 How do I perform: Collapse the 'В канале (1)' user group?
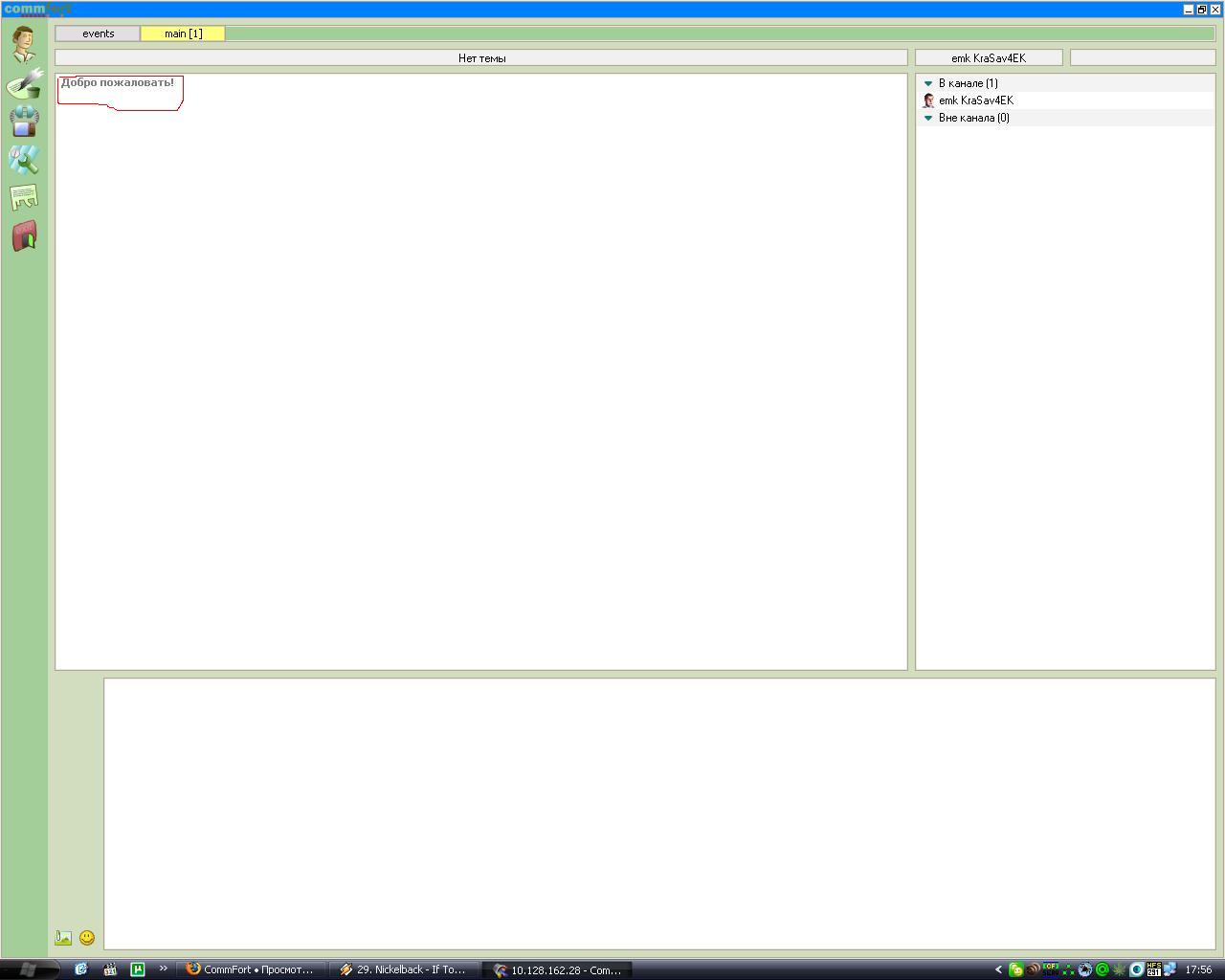[x=927, y=83]
